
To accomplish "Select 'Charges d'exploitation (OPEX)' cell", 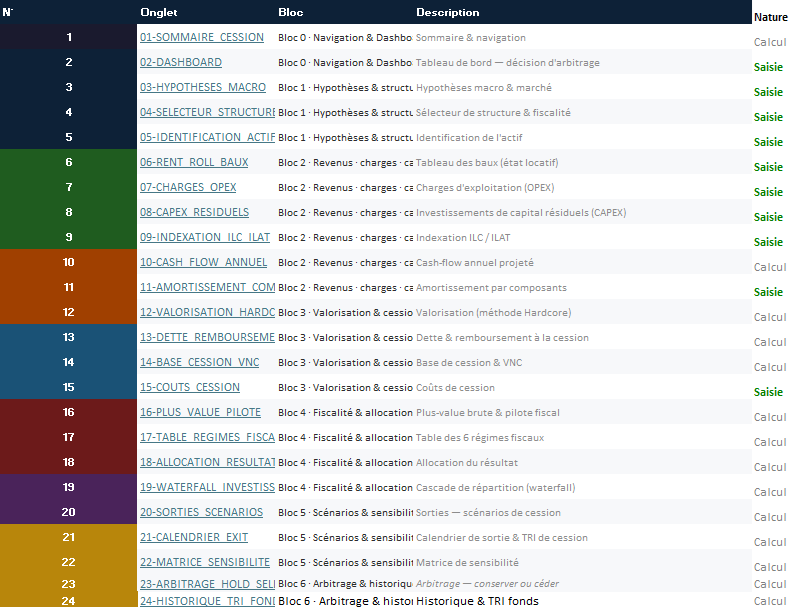I will point(485,187).
